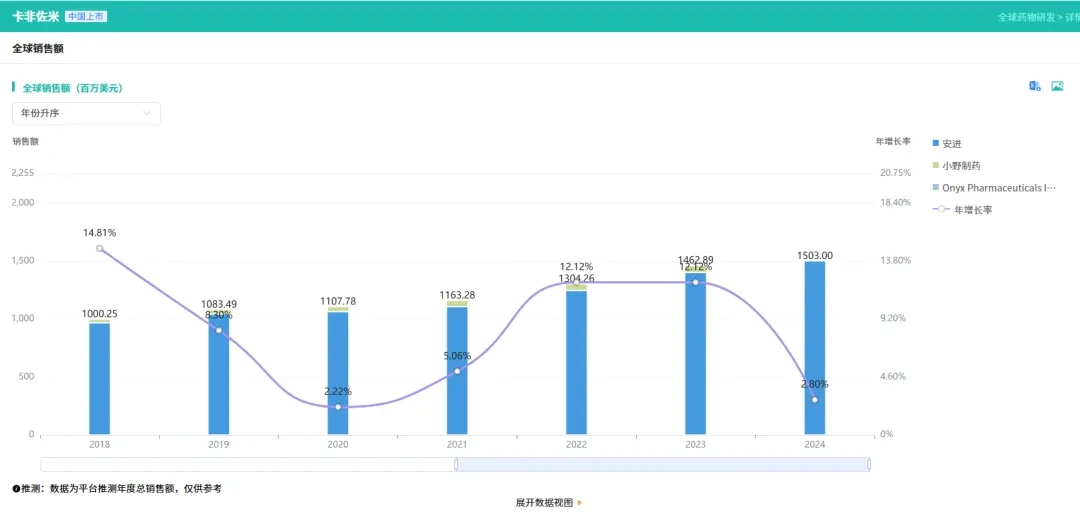Select the 全球销售额 tab heading
The image size is (1080, 516).
pos(39,48)
